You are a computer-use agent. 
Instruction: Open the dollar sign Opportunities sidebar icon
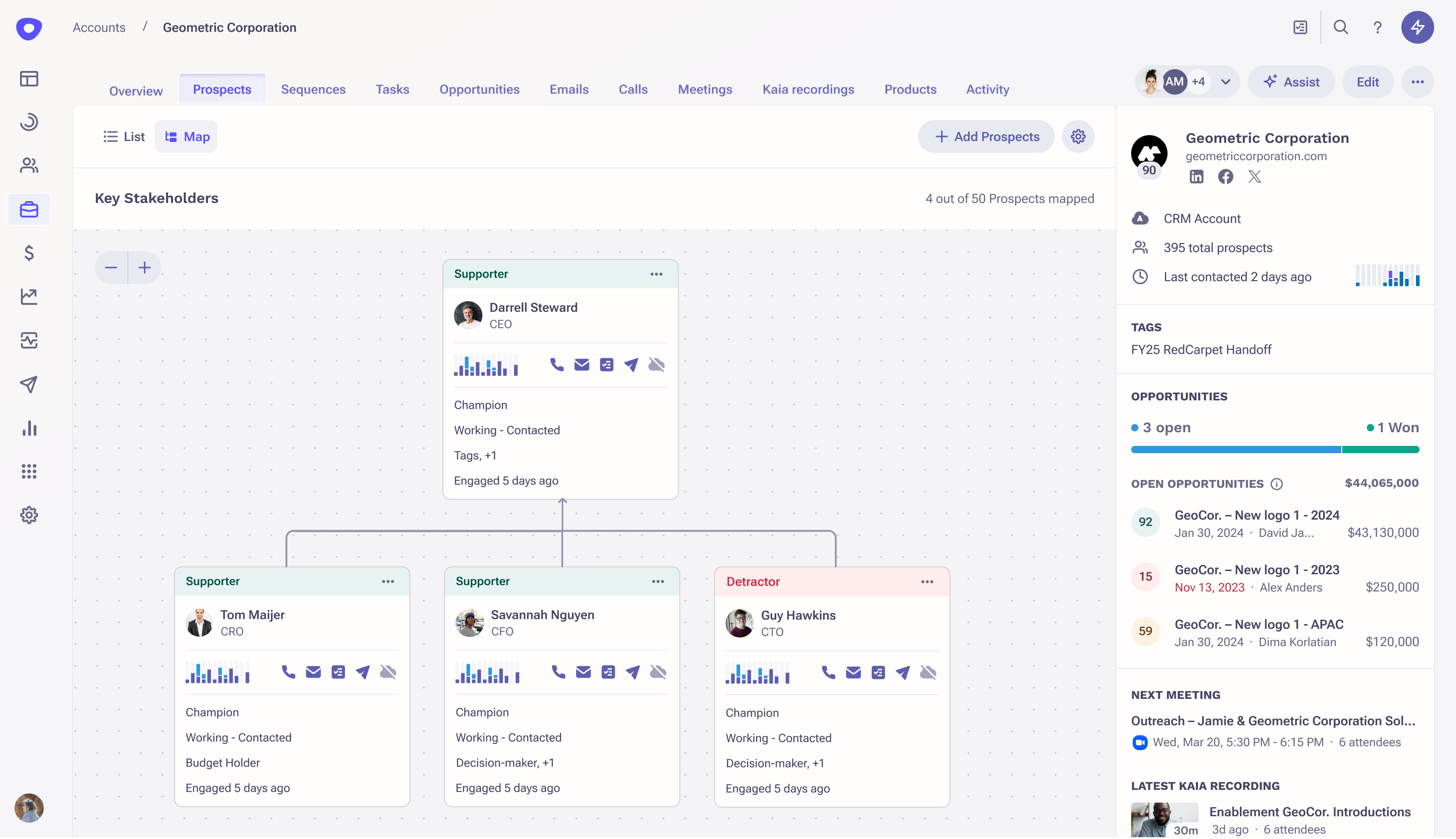click(29, 253)
